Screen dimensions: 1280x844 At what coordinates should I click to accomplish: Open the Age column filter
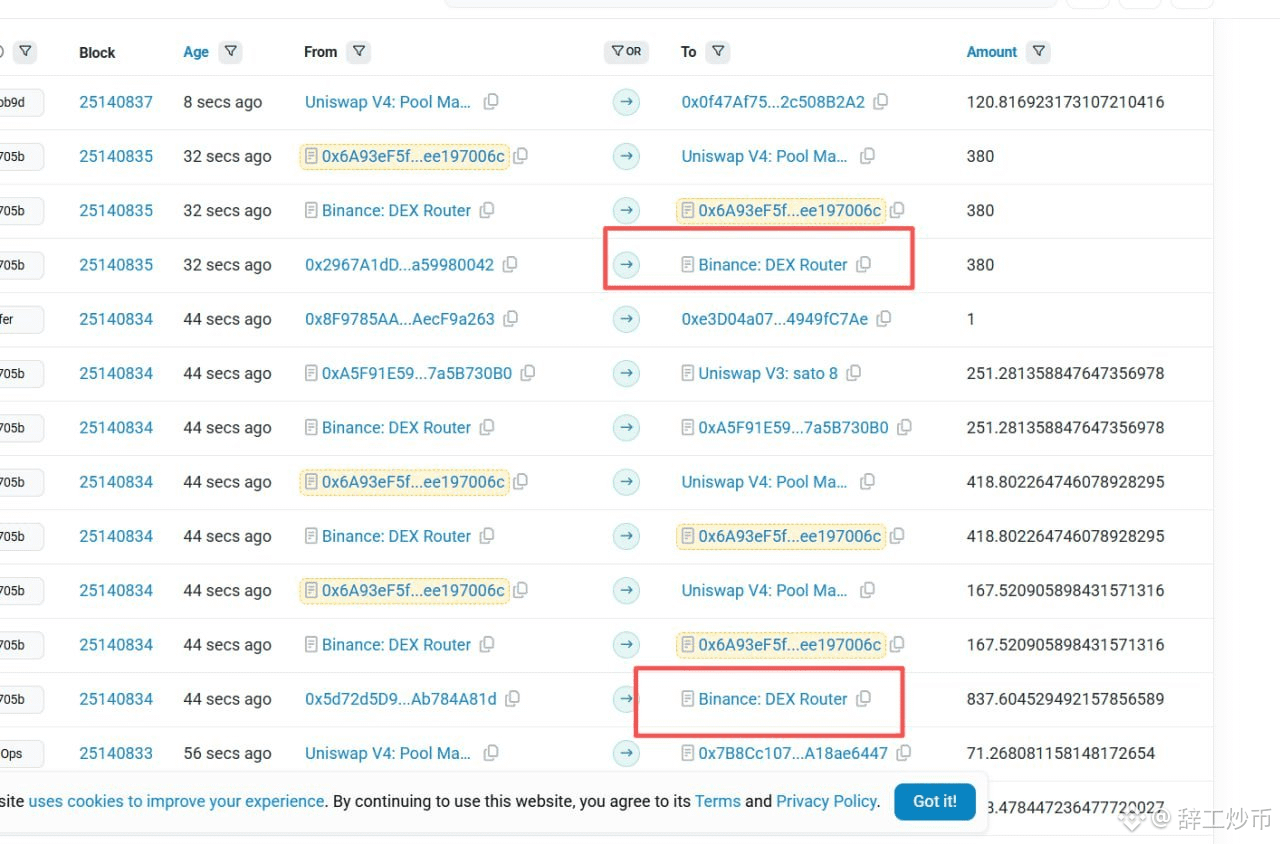pos(231,52)
